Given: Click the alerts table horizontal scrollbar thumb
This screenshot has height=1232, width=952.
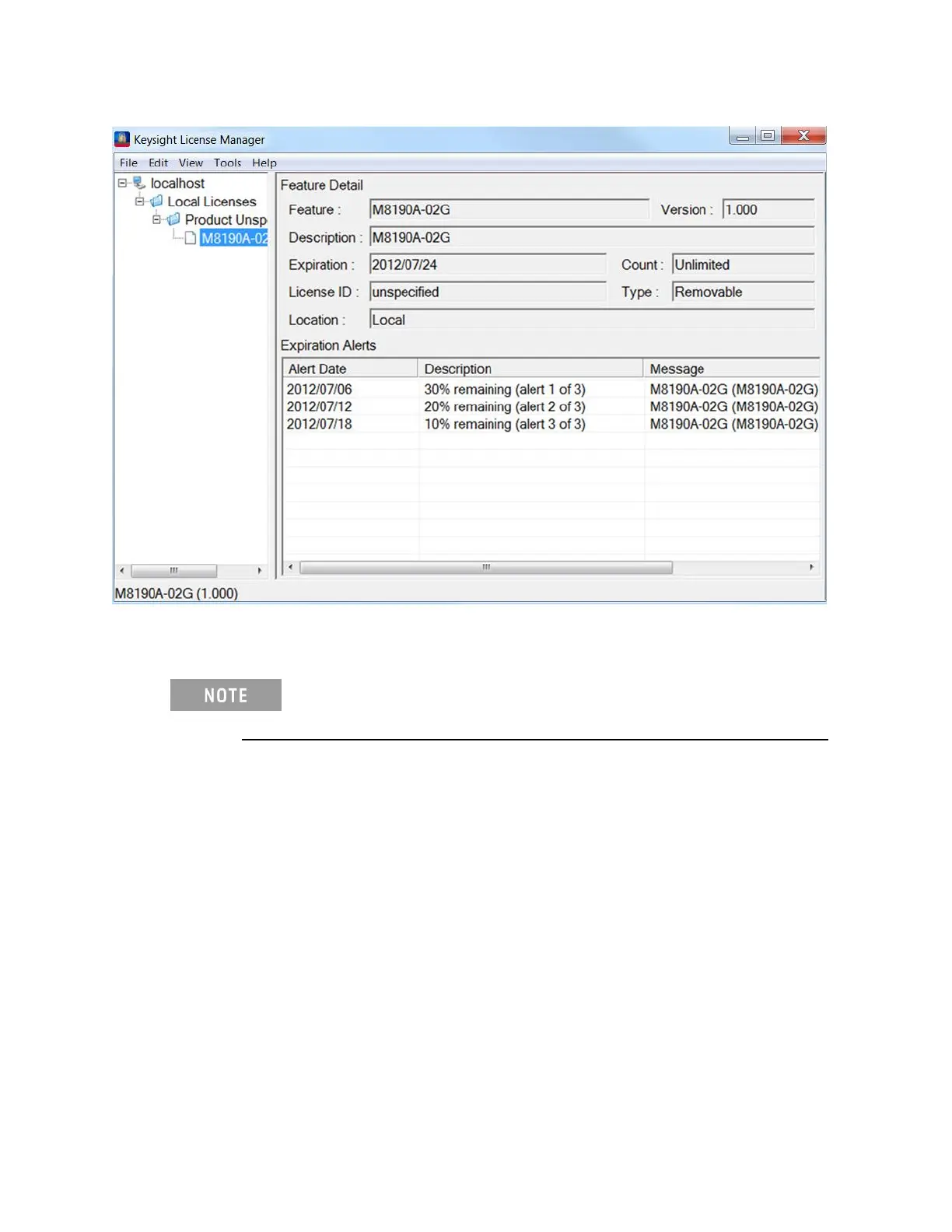Looking at the screenshot, I should 486,567.
